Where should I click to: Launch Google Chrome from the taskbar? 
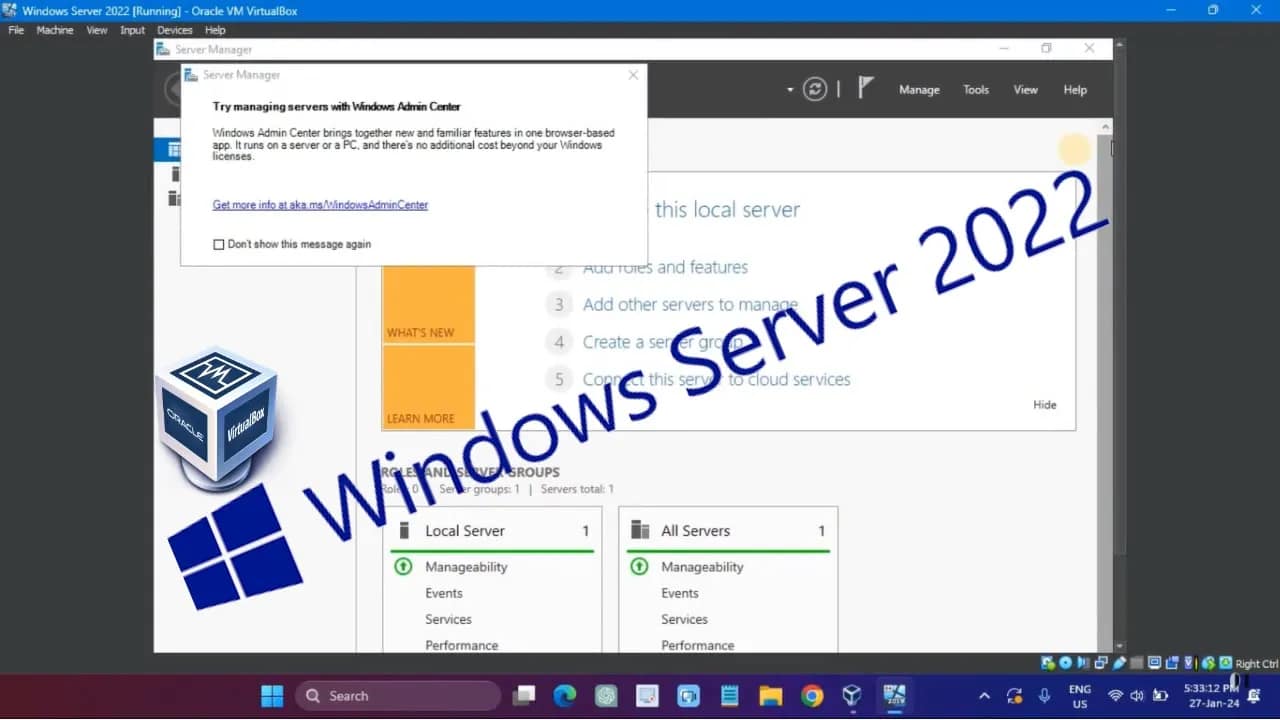pyautogui.click(x=811, y=695)
